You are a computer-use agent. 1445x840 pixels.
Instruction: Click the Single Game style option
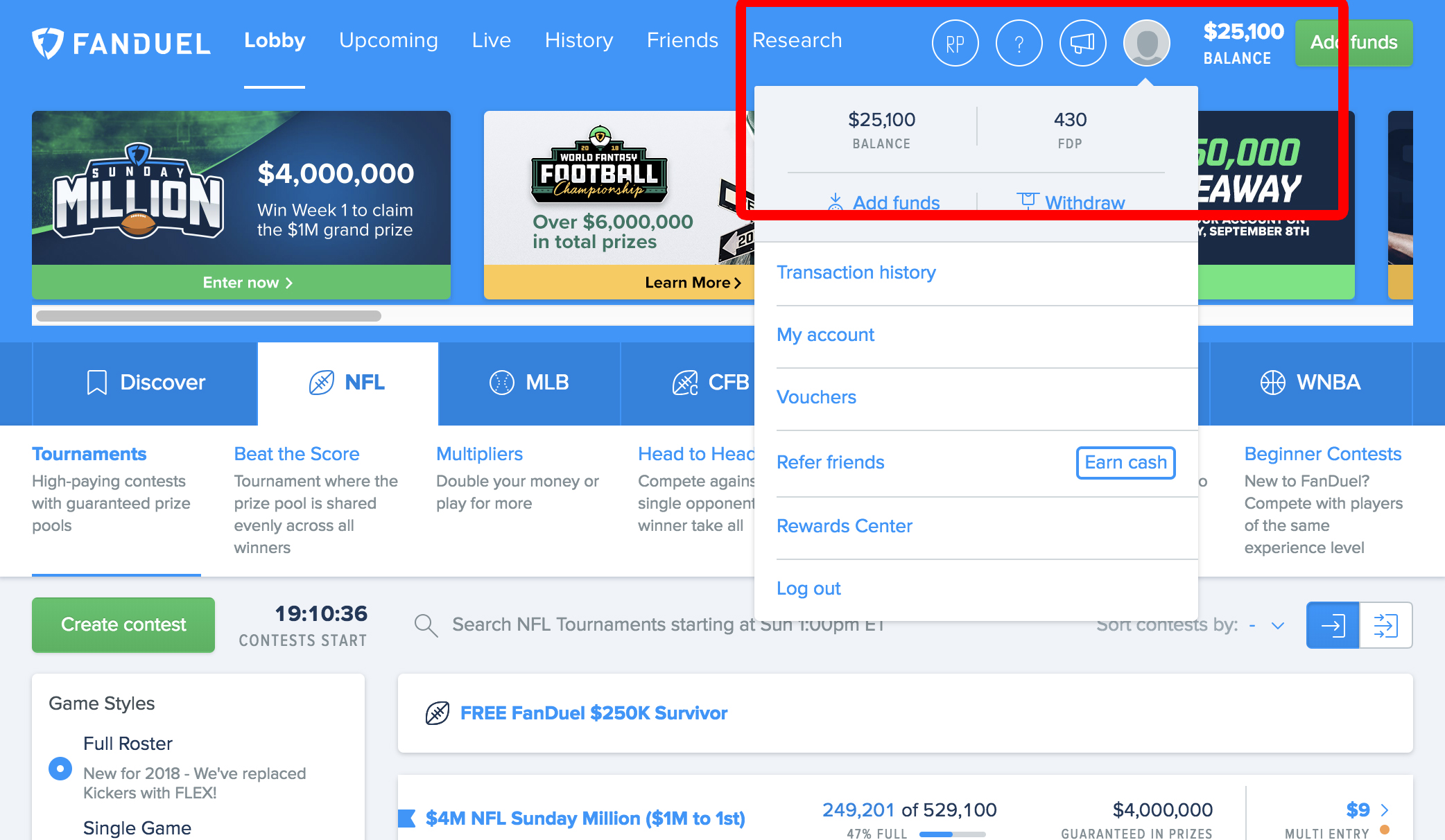137,828
